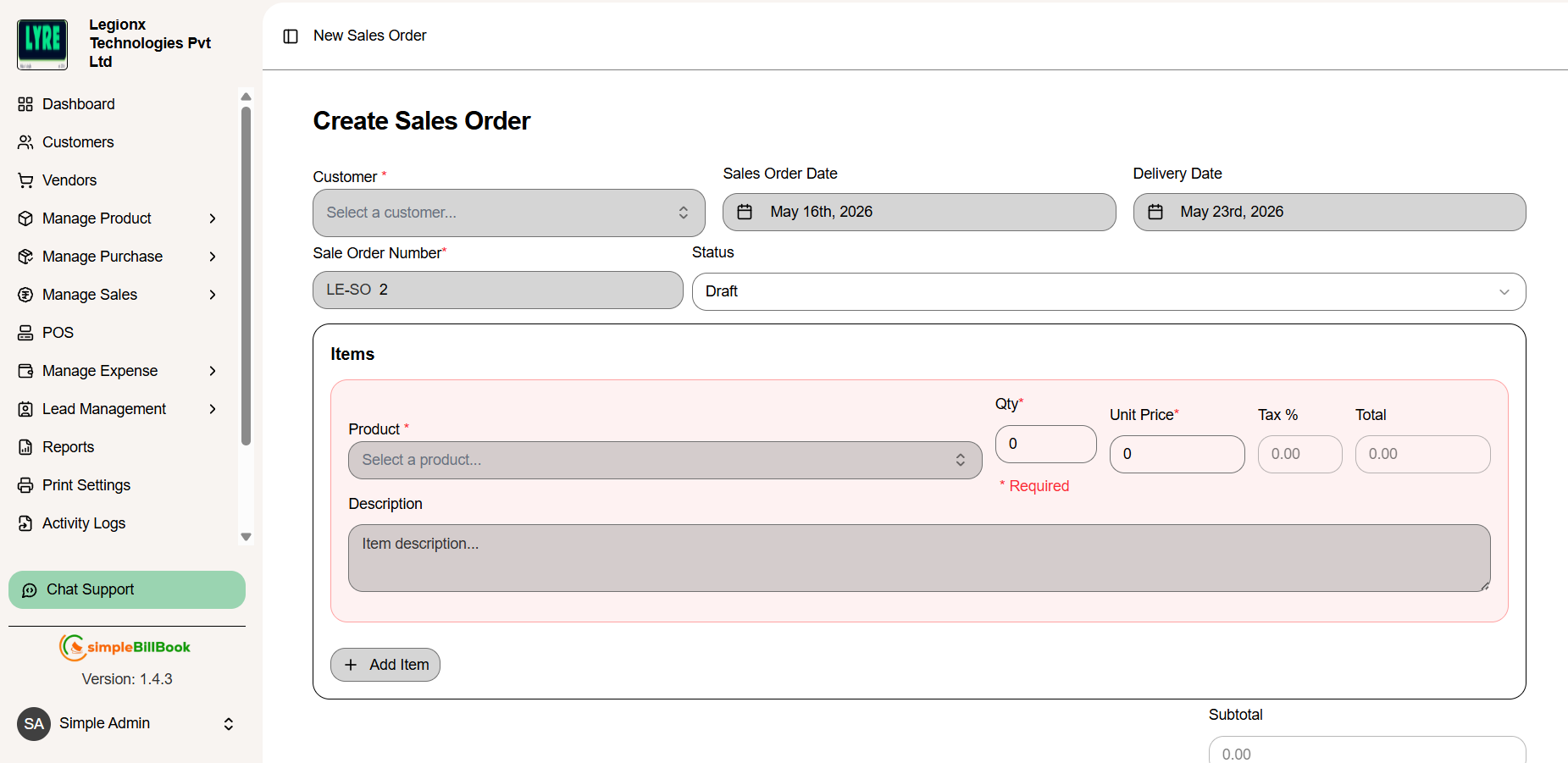The image size is (1568, 763).
Task: Open the Select a customer dropdown
Action: click(509, 213)
